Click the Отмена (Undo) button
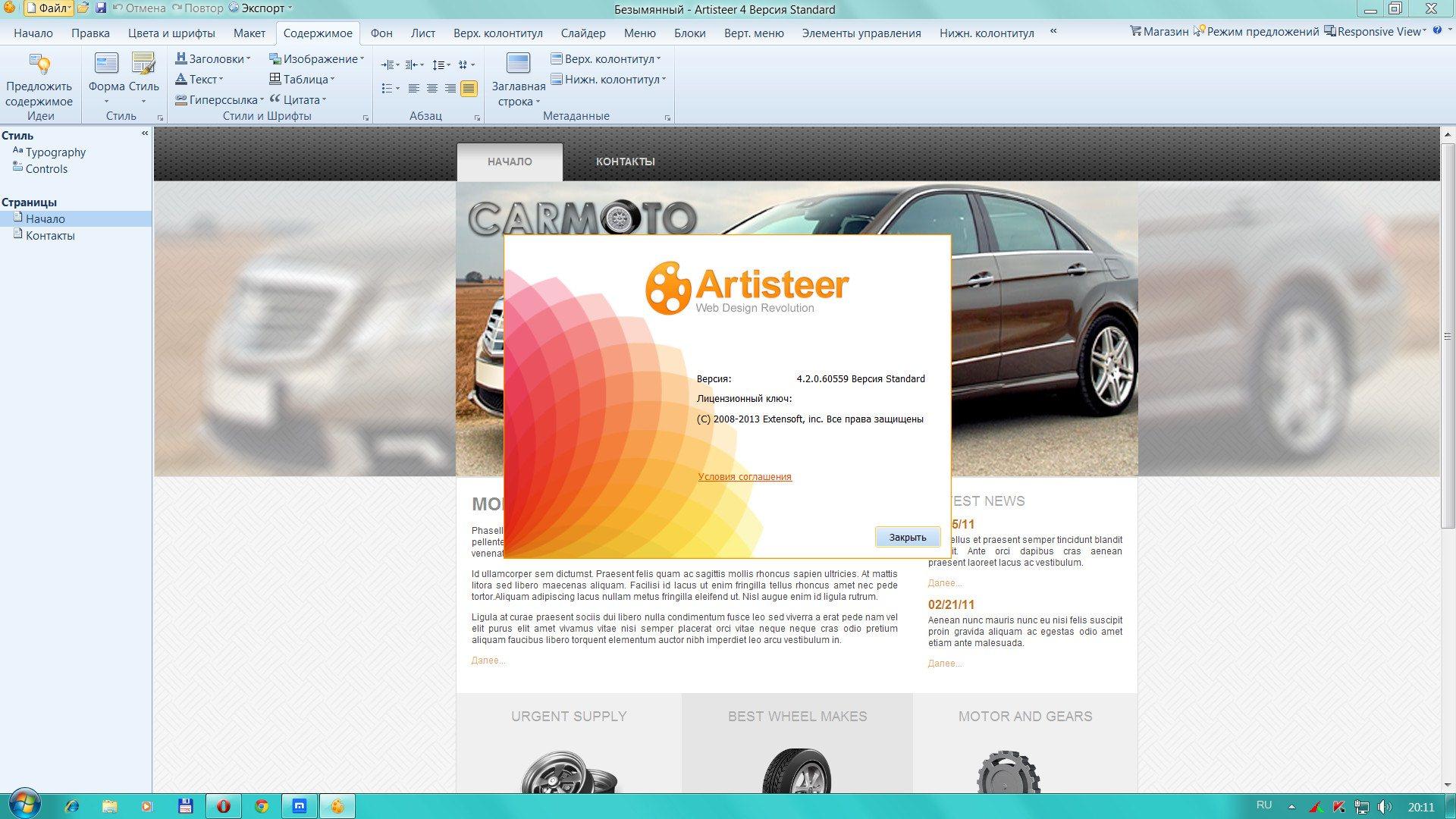 pyautogui.click(x=140, y=8)
